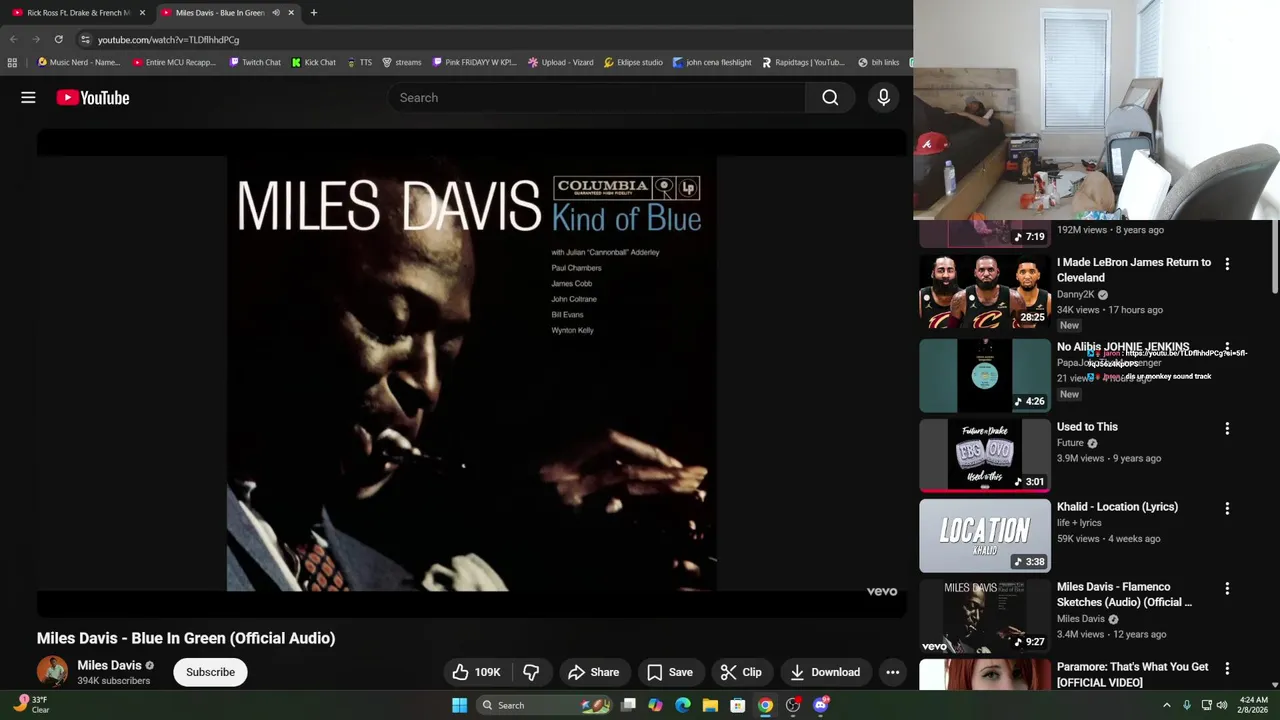Go back to the previous page
Viewport: 1280px width, 720px height.
[x=13, y=39]
